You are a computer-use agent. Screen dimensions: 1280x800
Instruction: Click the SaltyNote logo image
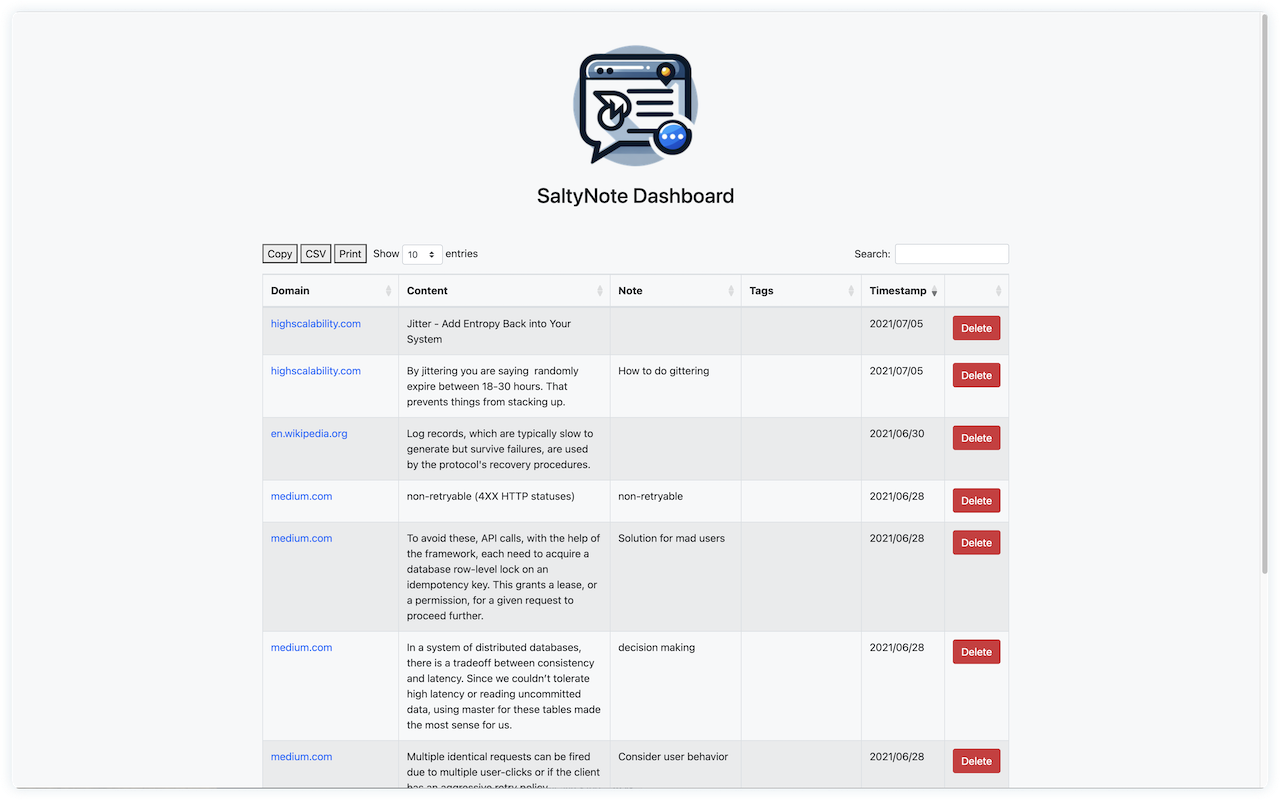(635, 105)
